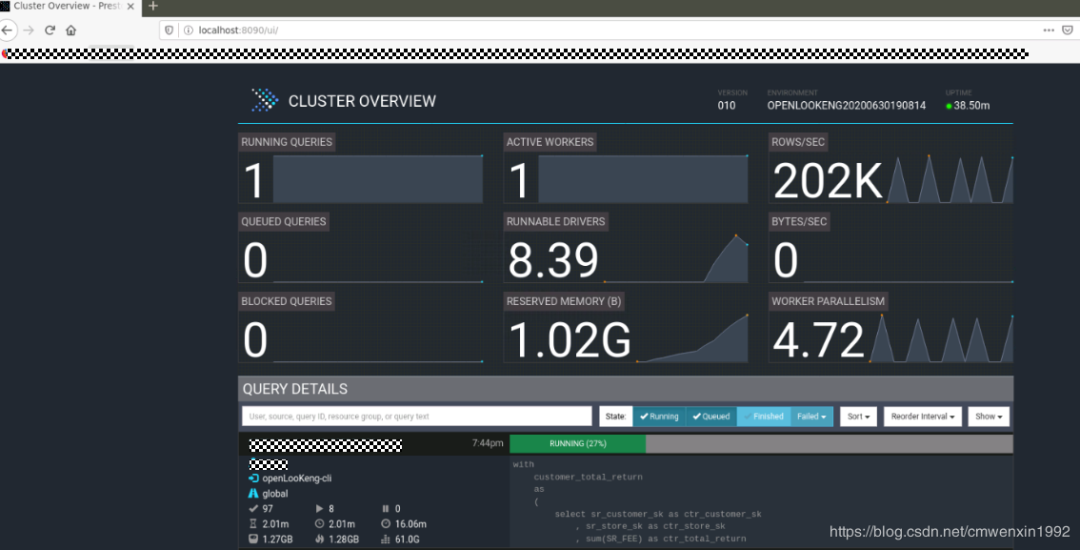Open the Failed state dropdown

[812, 416]
